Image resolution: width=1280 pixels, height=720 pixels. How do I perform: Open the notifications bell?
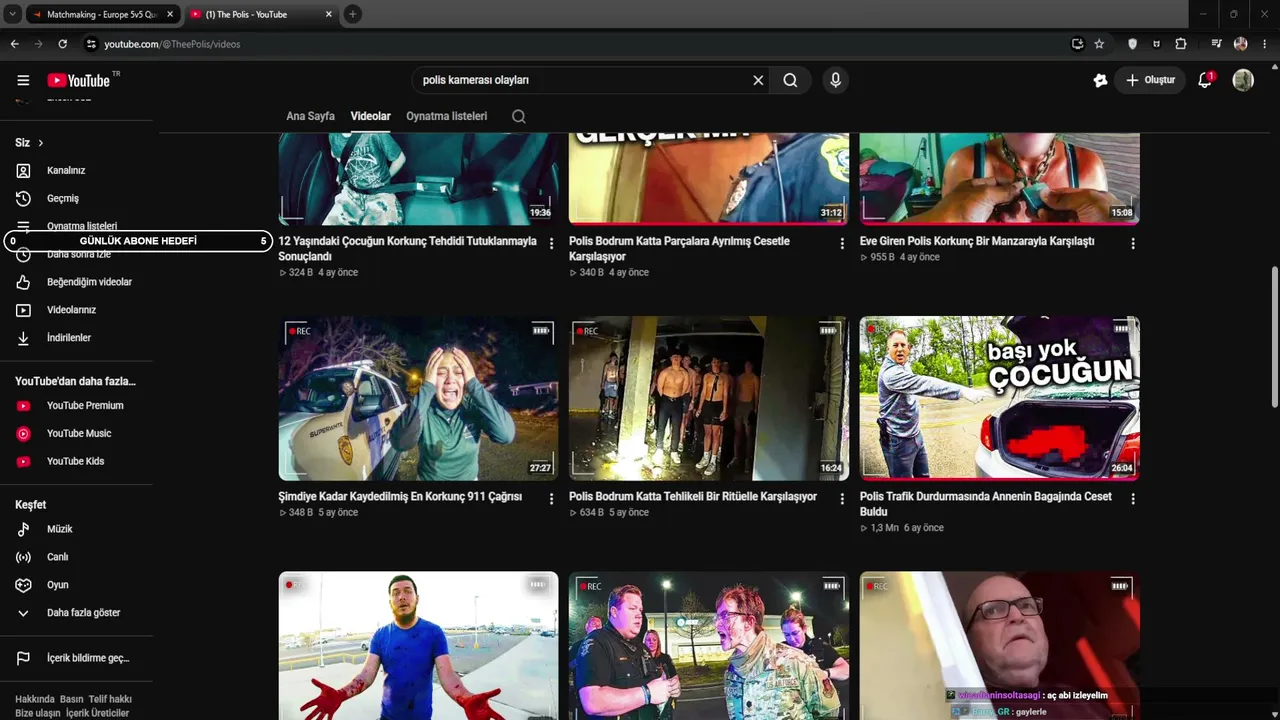(1205, 80)
